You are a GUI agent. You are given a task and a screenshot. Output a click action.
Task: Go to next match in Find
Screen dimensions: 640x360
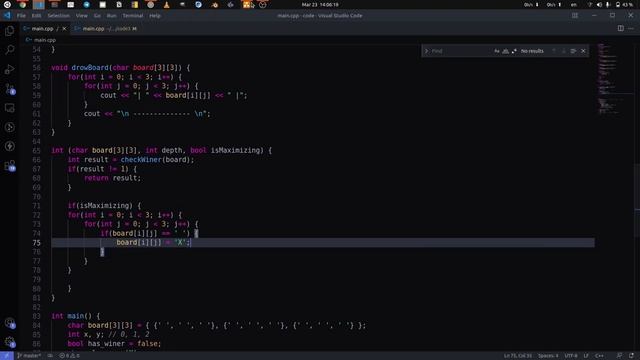pyautogui.click(x=564, y=51)
